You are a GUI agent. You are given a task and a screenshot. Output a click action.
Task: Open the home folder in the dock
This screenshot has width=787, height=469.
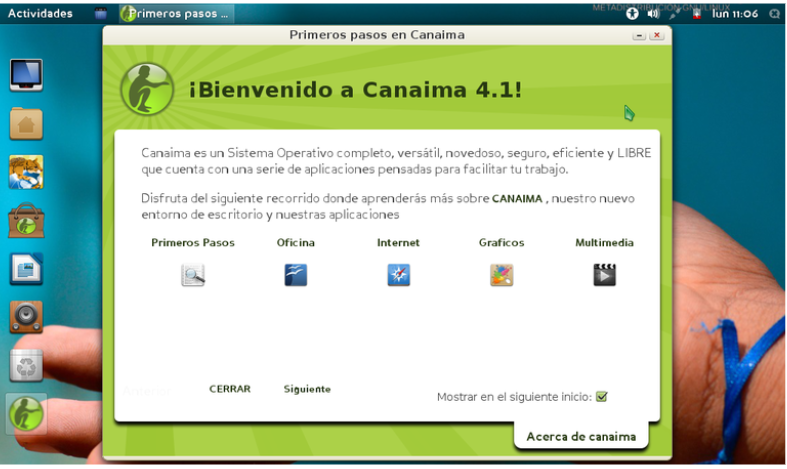click(x=26, y=124)
